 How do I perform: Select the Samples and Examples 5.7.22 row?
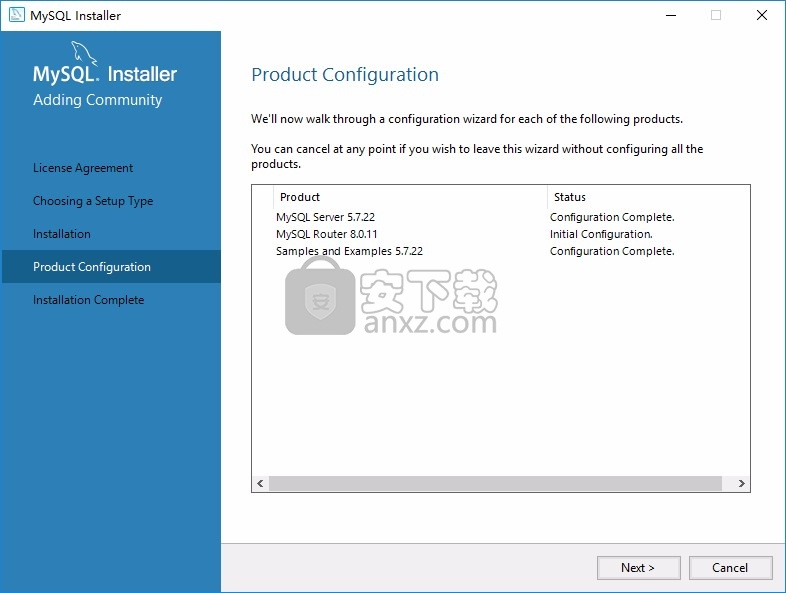click(x=500, y=251)
